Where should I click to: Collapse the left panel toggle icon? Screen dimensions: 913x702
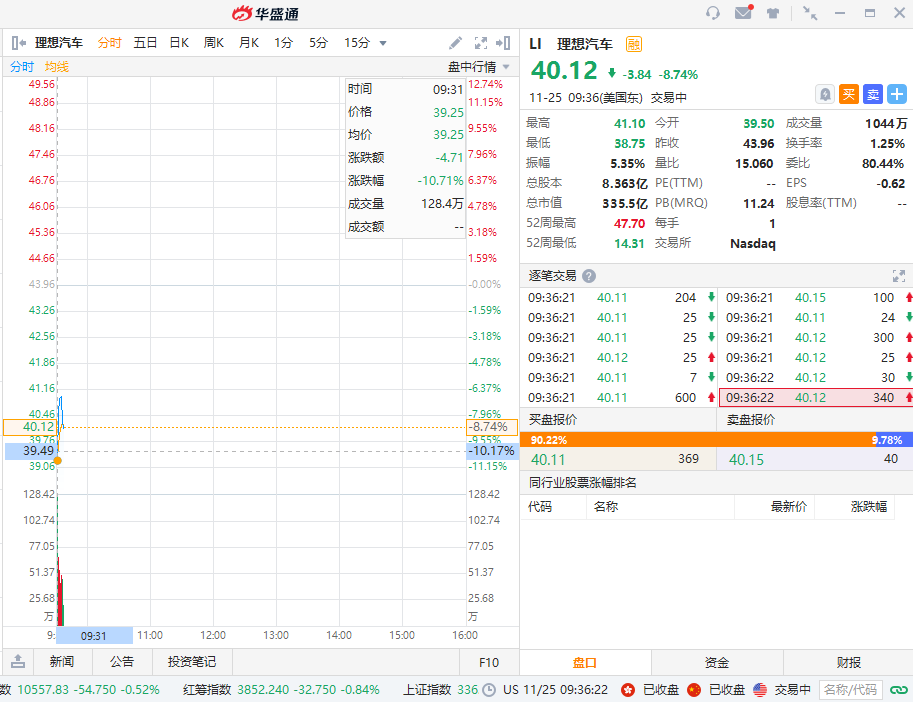tap(18, 43)
